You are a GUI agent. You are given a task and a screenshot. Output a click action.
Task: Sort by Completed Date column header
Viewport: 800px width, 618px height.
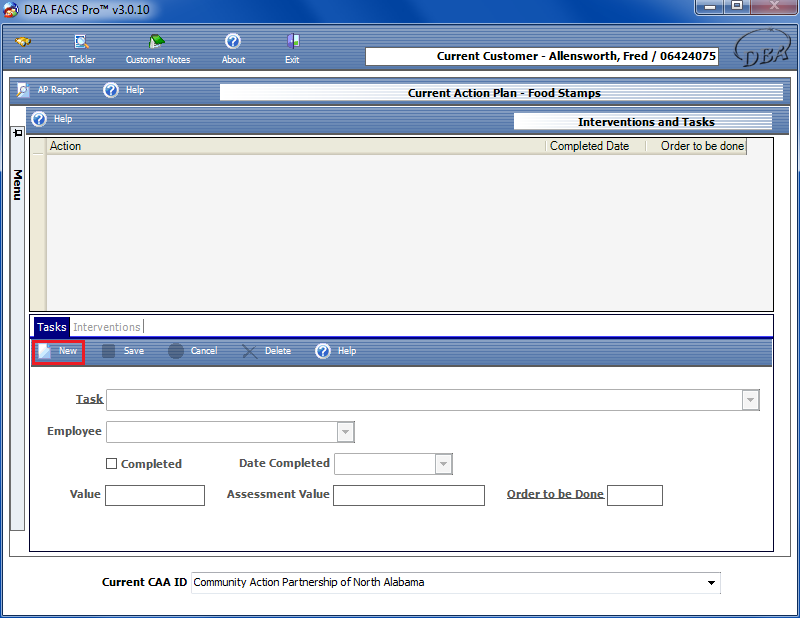click(x=590, y=146)
